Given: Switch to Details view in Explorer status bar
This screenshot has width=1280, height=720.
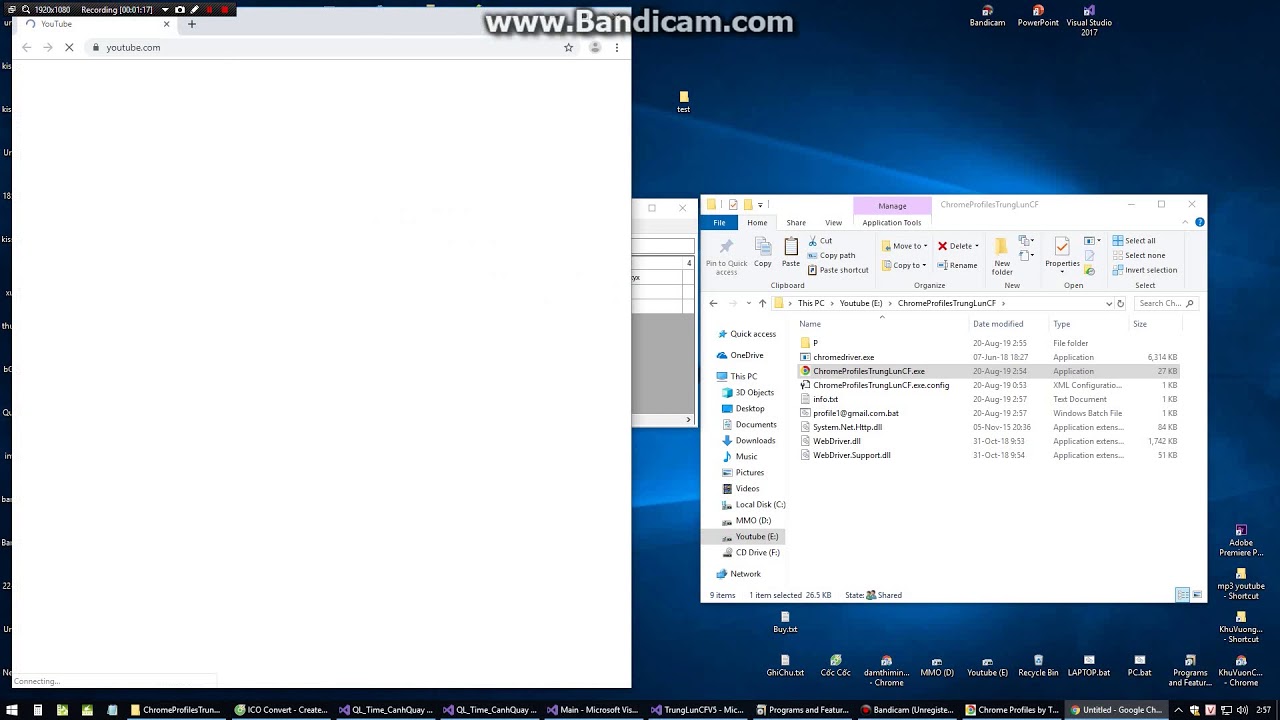Looking at the screenshot, I should [x=1182, y=595].
